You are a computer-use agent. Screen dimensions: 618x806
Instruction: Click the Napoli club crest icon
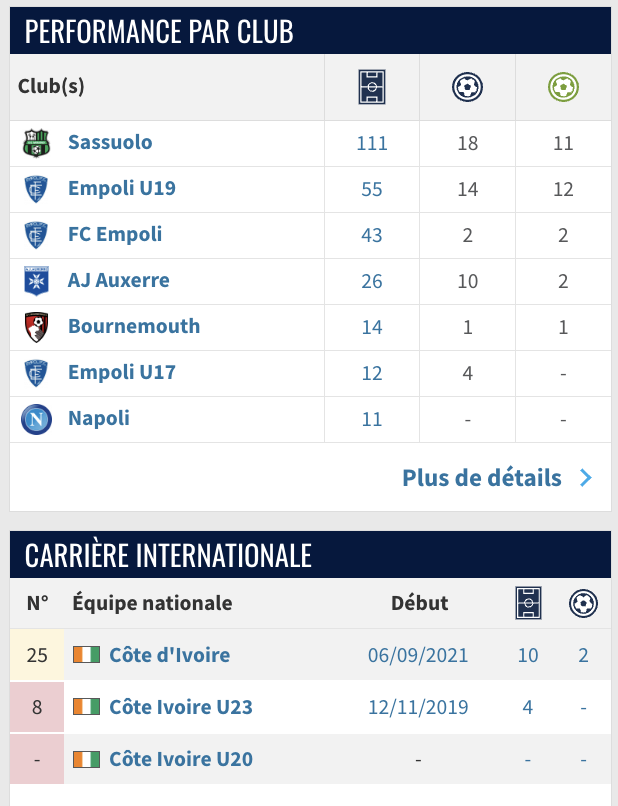(x=36, y=419)
